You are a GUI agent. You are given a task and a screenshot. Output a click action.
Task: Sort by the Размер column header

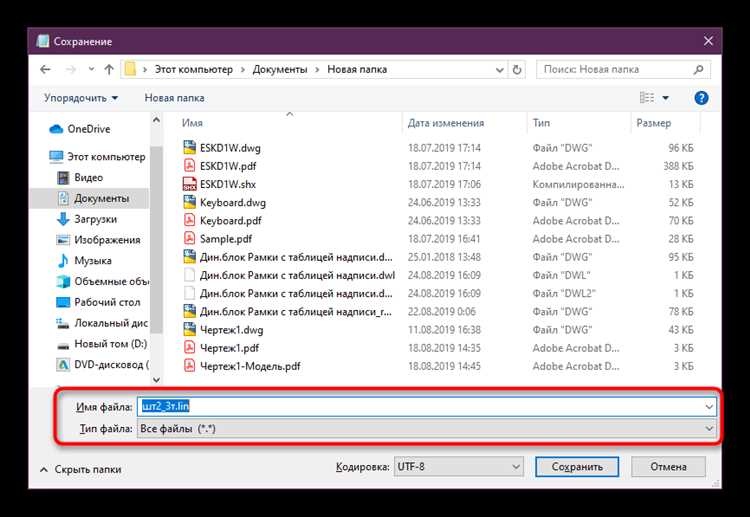pyautogui.click(x=654, y=123)
